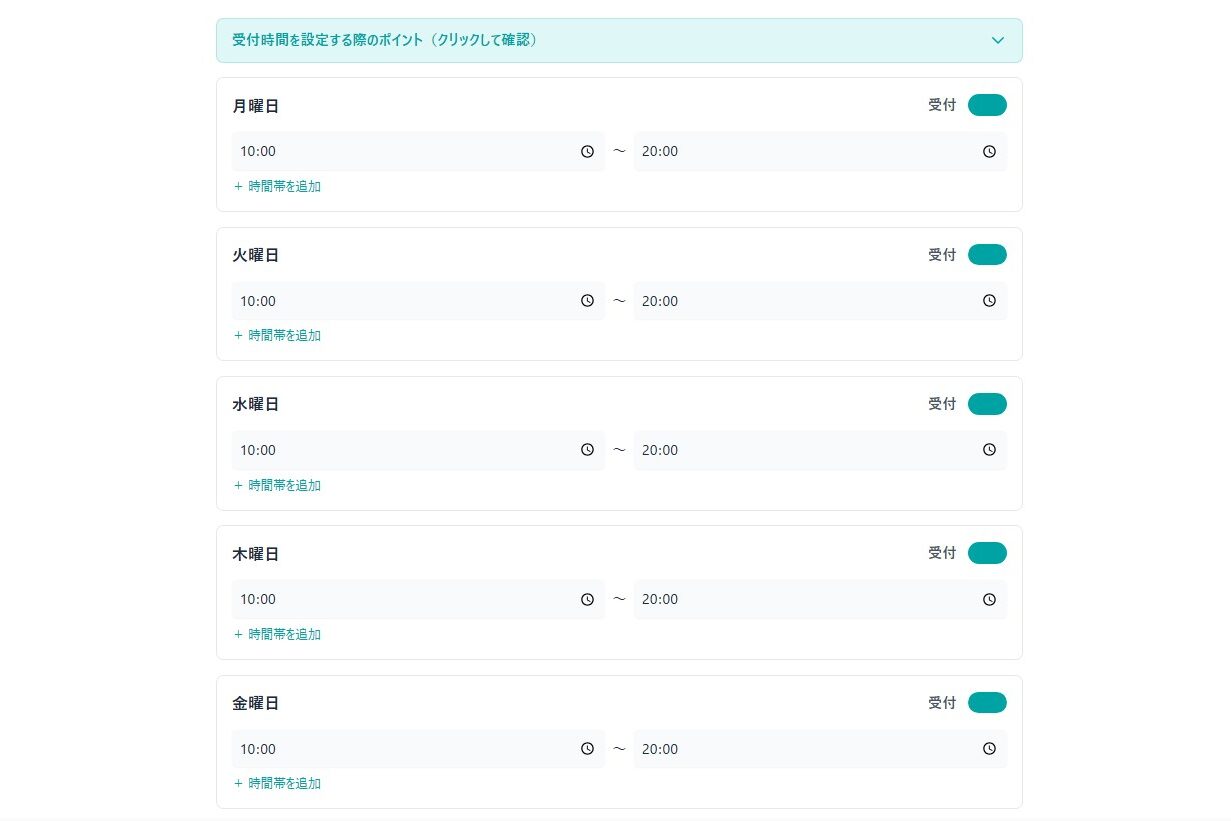
Task: Open time picker for Wednesday end time
Action: point(989,450)
